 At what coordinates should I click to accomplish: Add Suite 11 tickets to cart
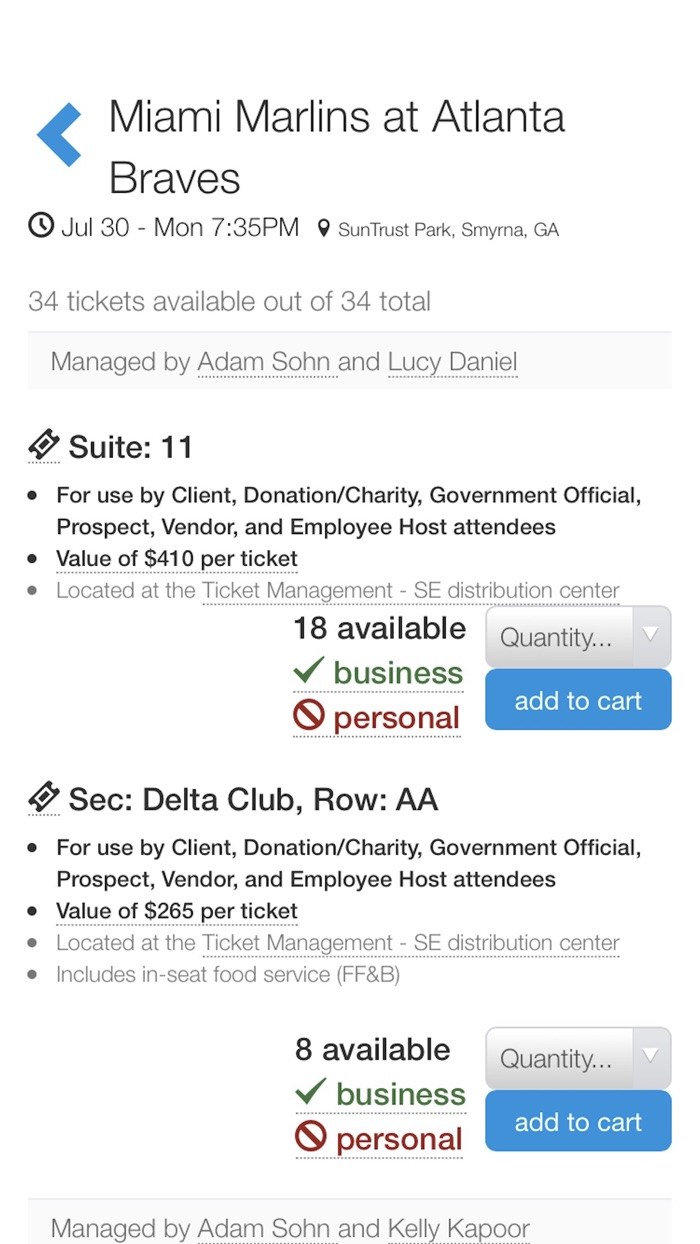(x=578, y=700)
